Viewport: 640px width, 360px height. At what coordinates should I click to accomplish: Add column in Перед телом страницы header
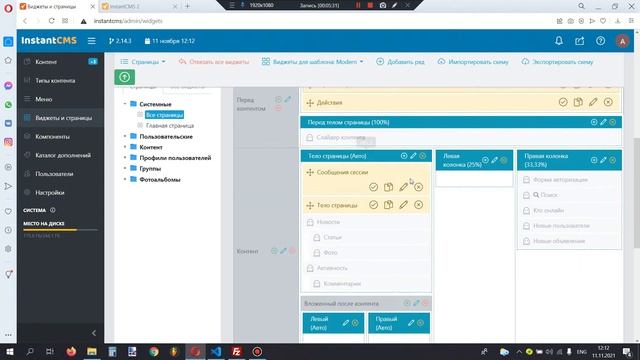594,122
